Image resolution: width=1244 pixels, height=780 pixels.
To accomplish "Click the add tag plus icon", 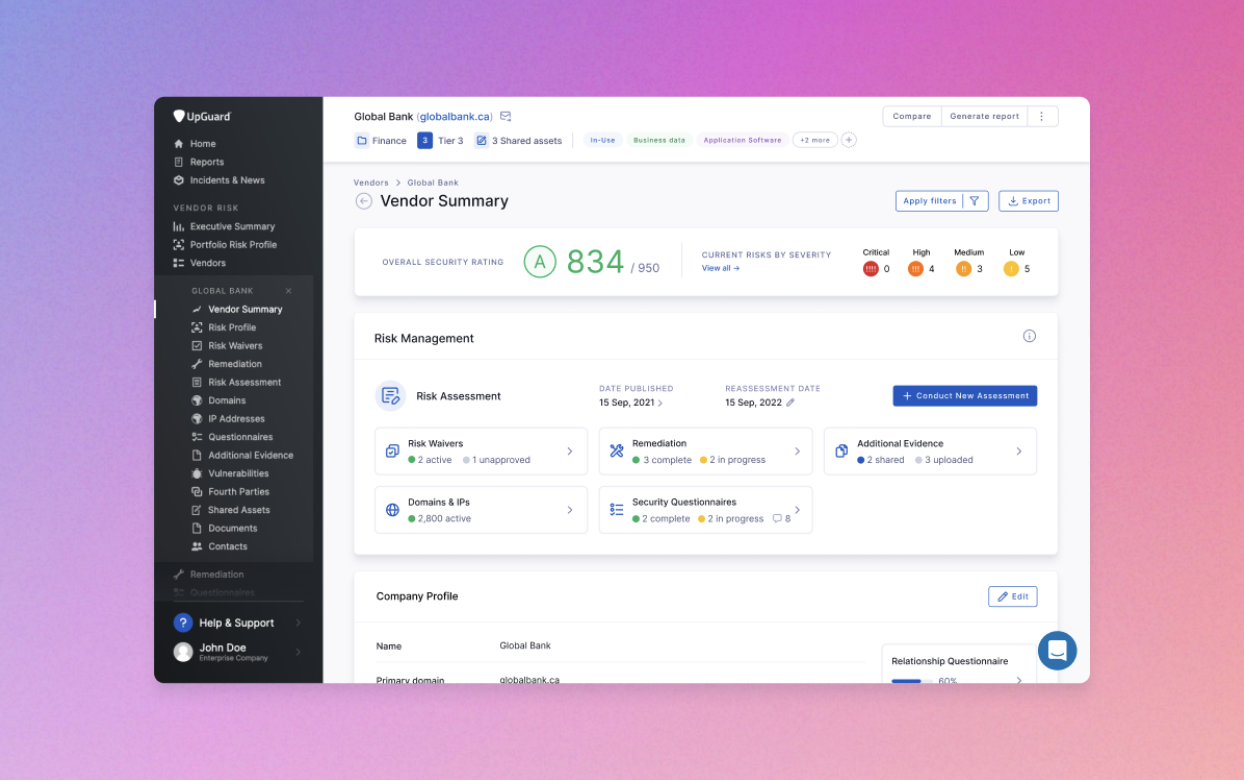I will click(849, 140).
